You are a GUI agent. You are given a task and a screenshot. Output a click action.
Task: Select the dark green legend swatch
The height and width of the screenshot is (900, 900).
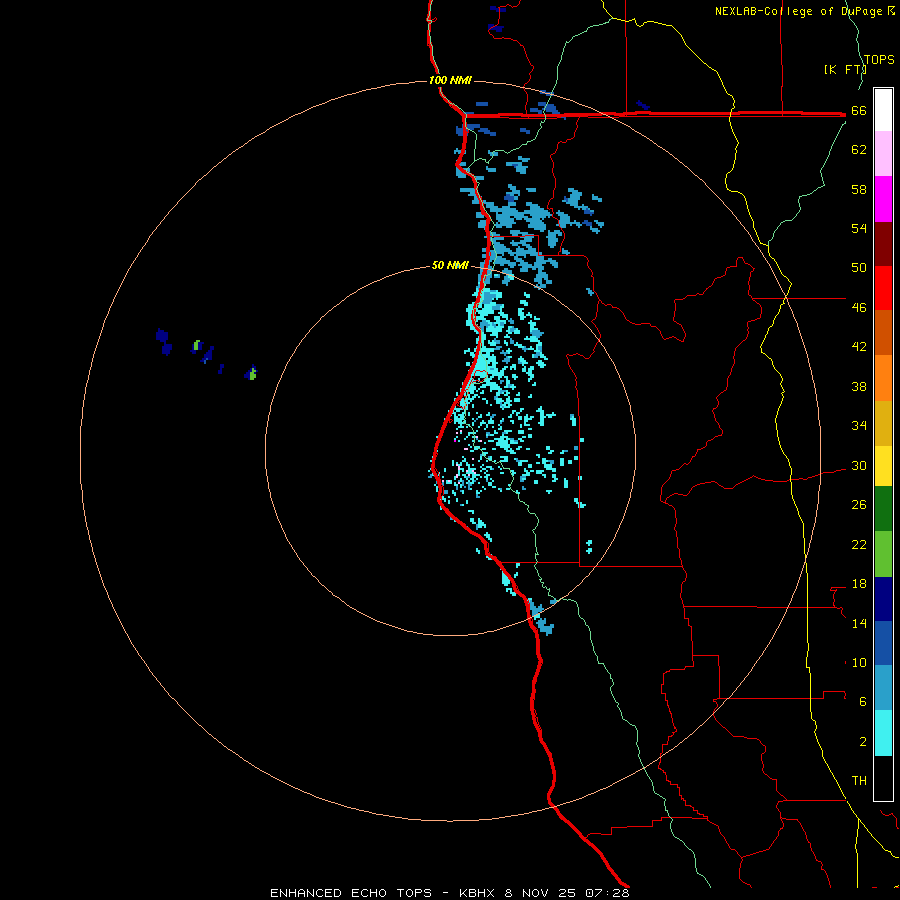(883, 509)
